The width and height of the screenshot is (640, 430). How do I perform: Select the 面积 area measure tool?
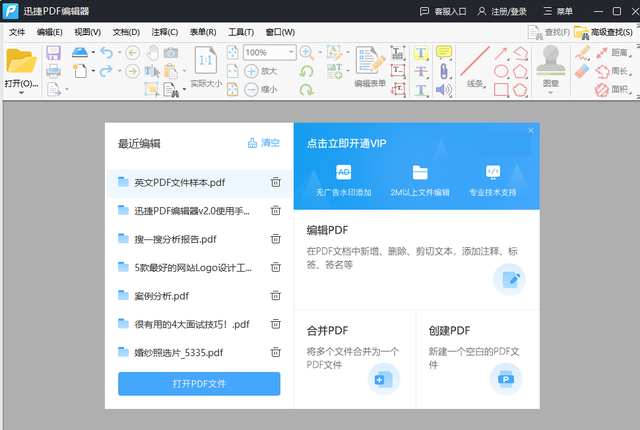pyautogui.click(x=611, y=89)
